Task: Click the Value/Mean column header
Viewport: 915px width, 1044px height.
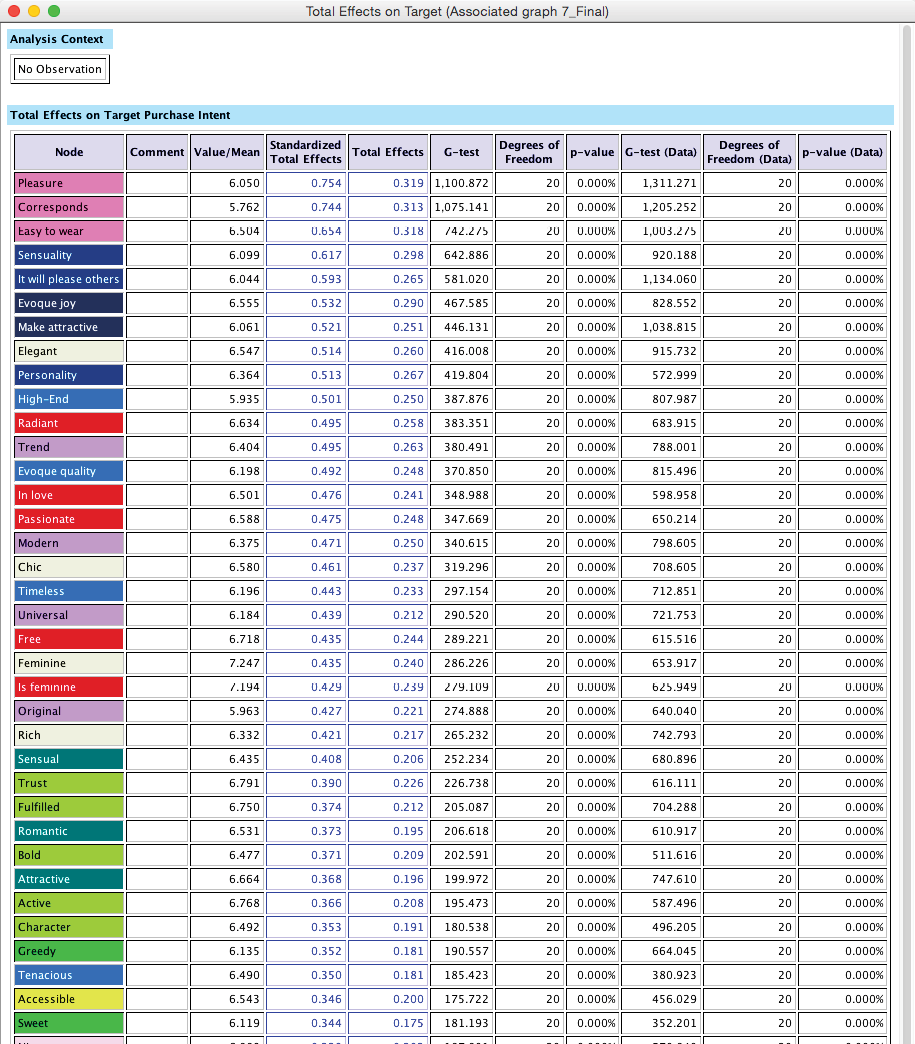Action: (227, 152)
